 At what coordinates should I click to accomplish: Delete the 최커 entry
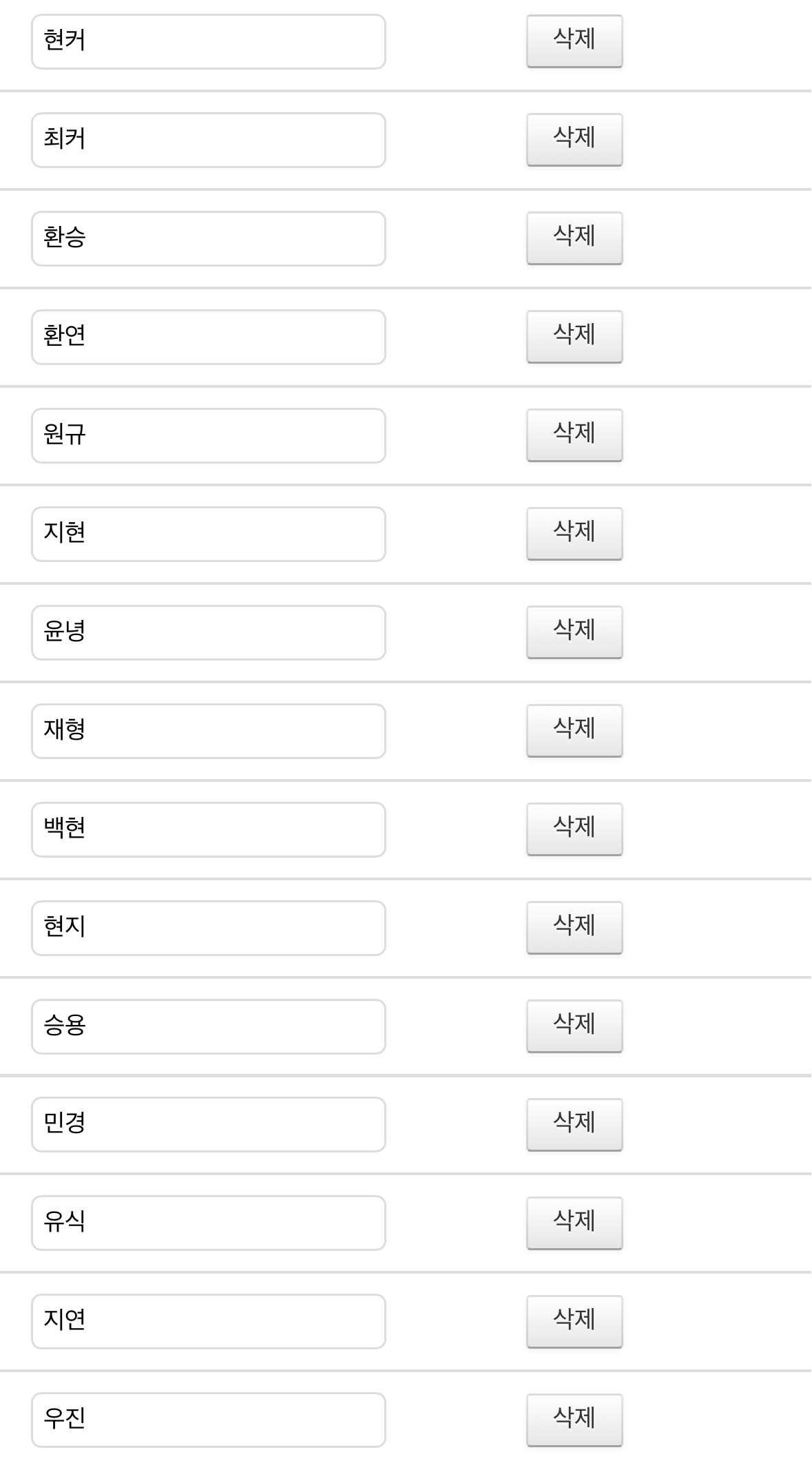(x=574, y=140)
